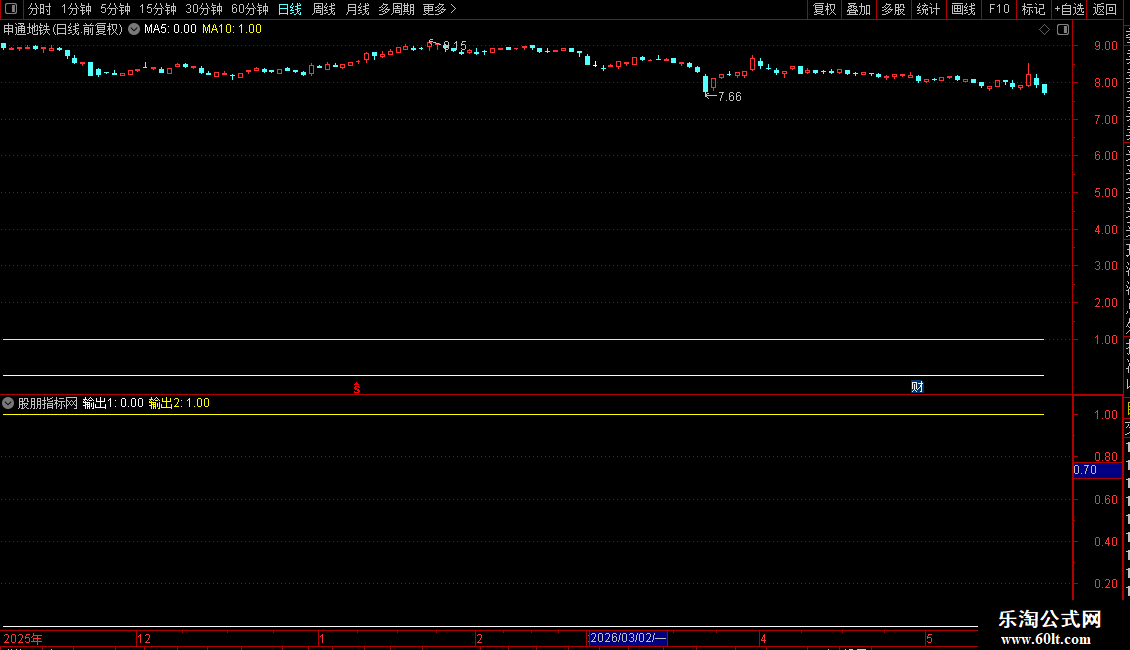Click the 输出2: 1.00 value
The height and width of the screenshot is (650, 1130).
click(179, 404)
